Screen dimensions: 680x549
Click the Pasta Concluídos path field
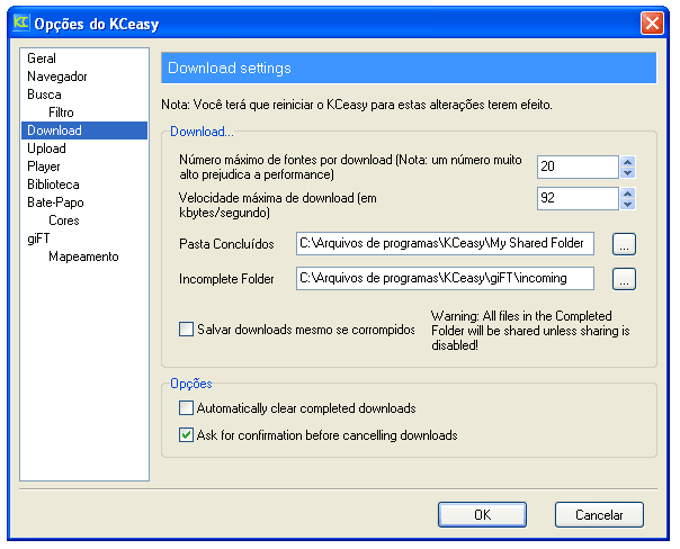445,243
